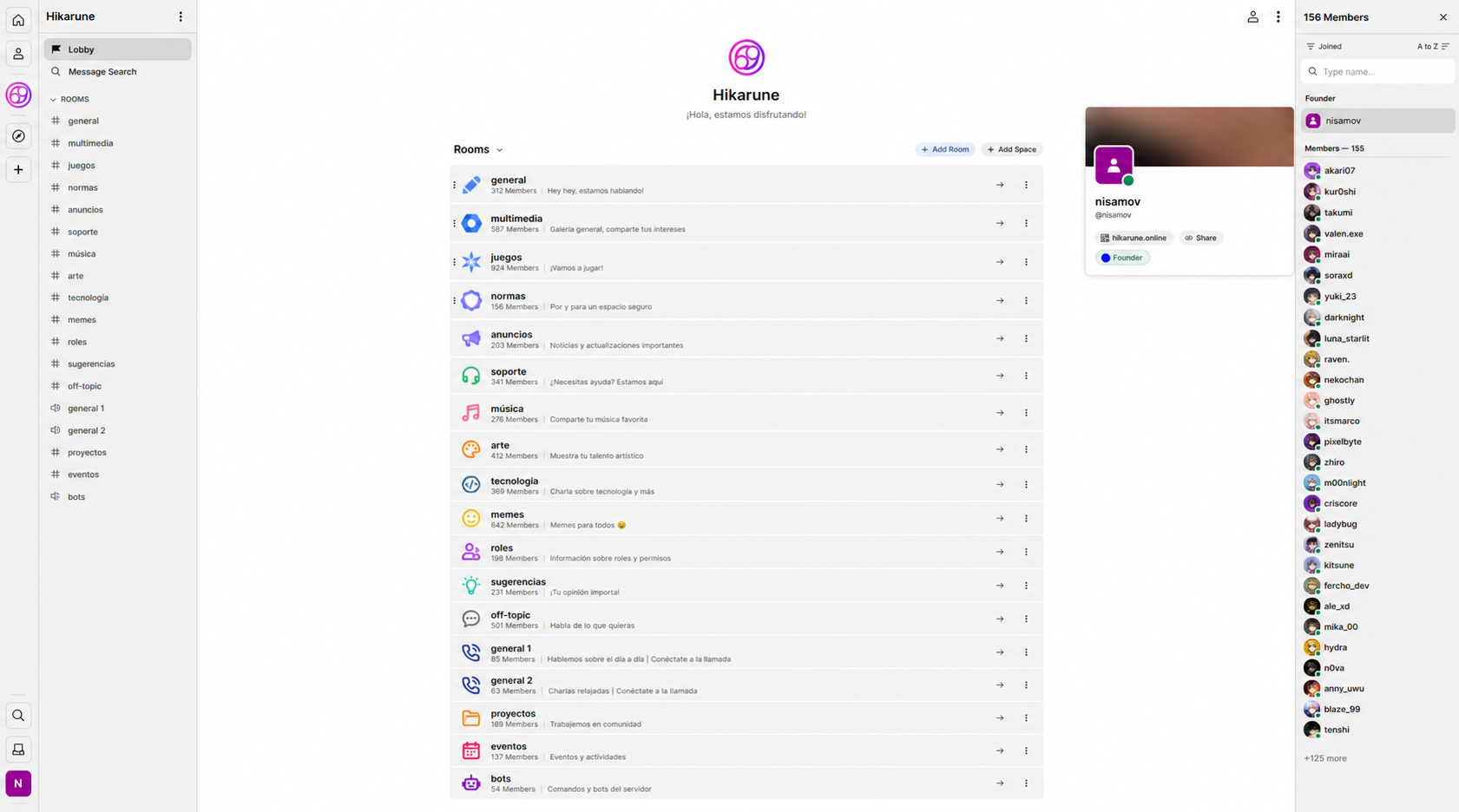
Task: Click the Share button on nisamov profile
Action: (x=1201, y=238)
